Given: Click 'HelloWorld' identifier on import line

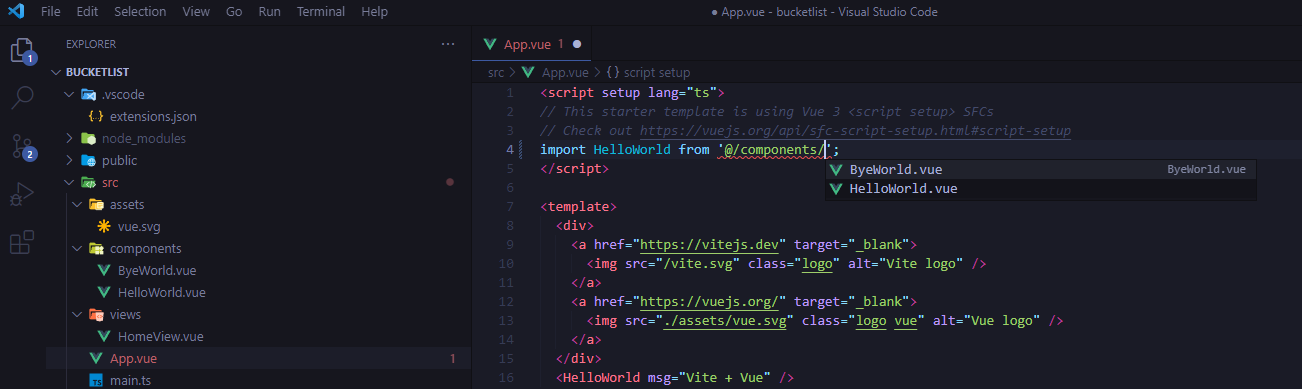Looking at the screenshot, I should [x=632, y=150].
